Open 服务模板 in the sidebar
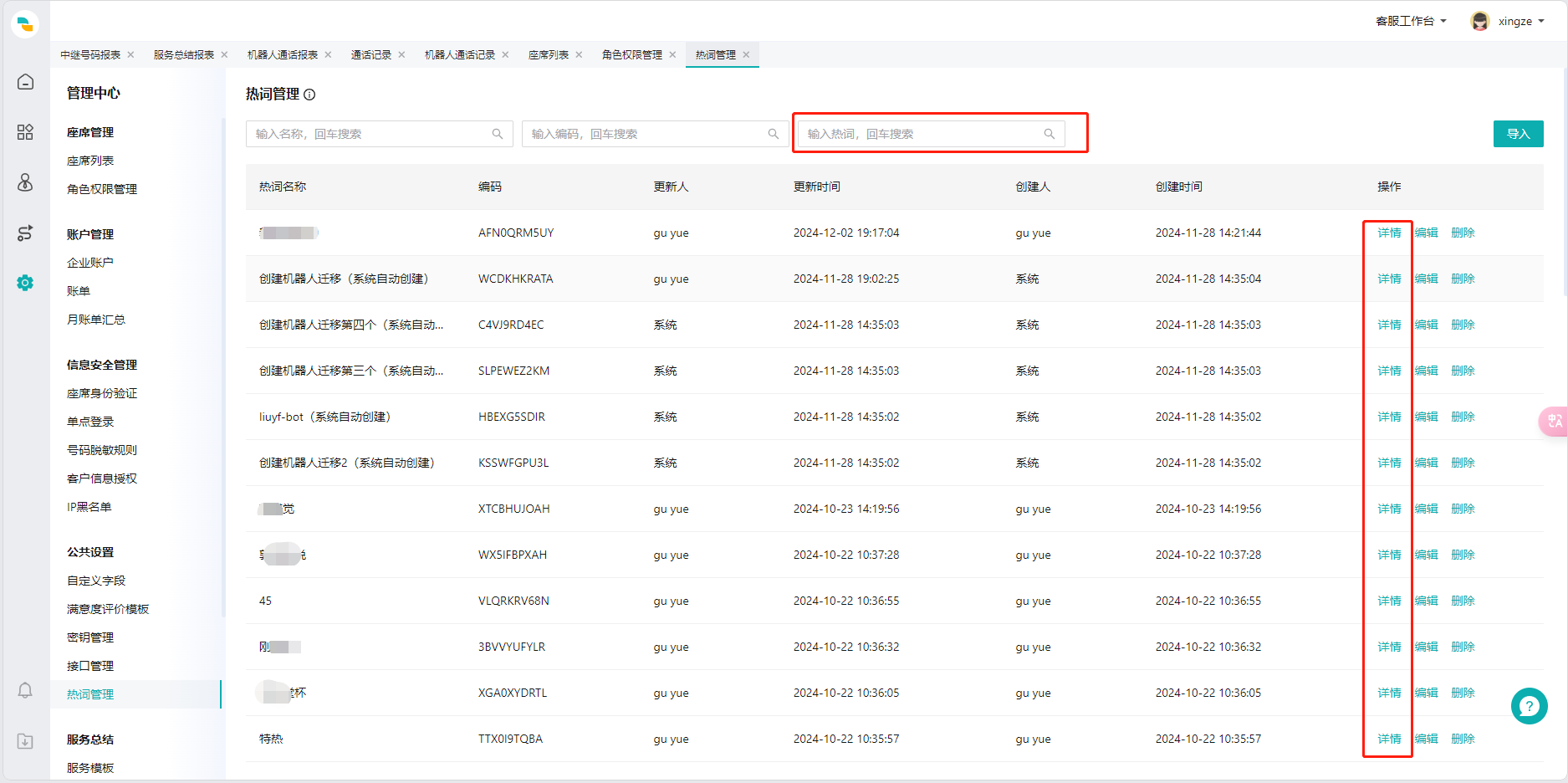Image resolution: width=1568 pixels, height=783 pixels. pyautogui.click(x=90, y=768)
